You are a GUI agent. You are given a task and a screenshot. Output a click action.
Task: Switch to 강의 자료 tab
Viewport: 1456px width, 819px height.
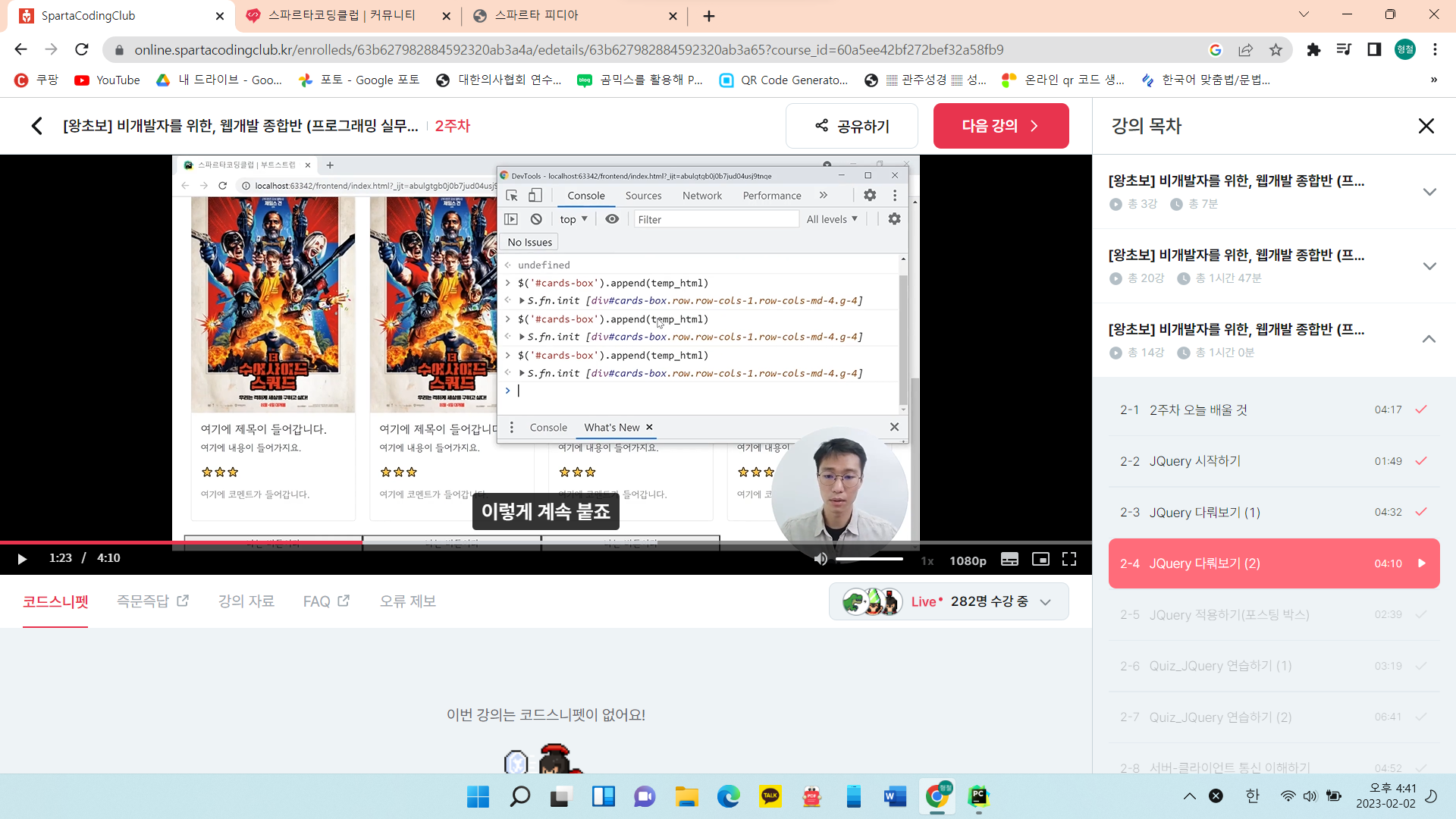[x=246, y=601]
